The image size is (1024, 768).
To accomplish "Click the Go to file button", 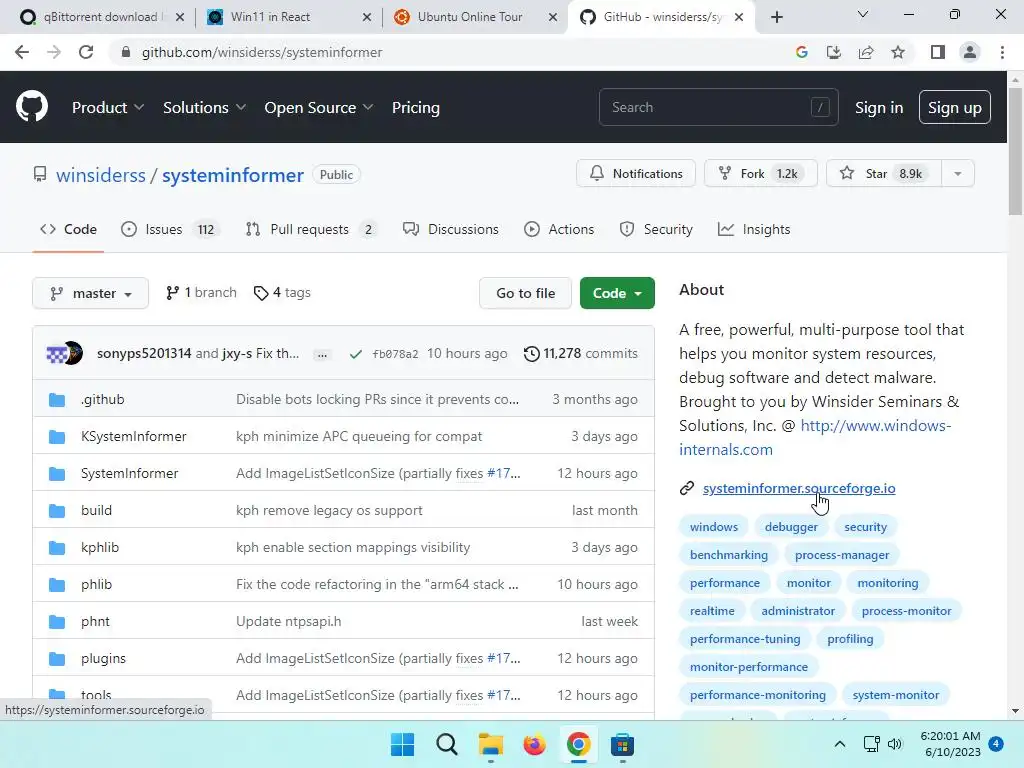I will [526, 293].
